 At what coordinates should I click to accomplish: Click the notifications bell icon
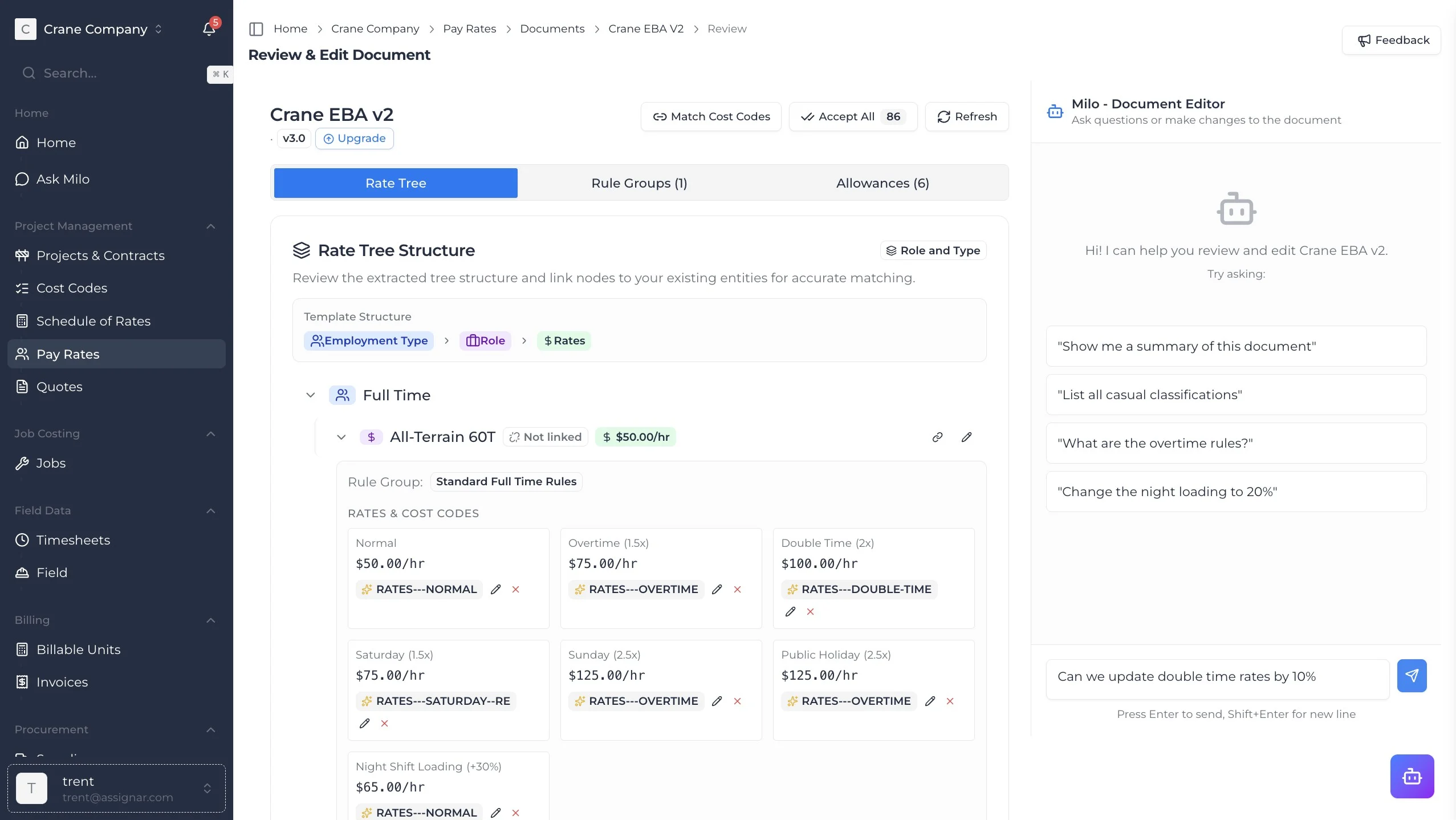[209, 29]
